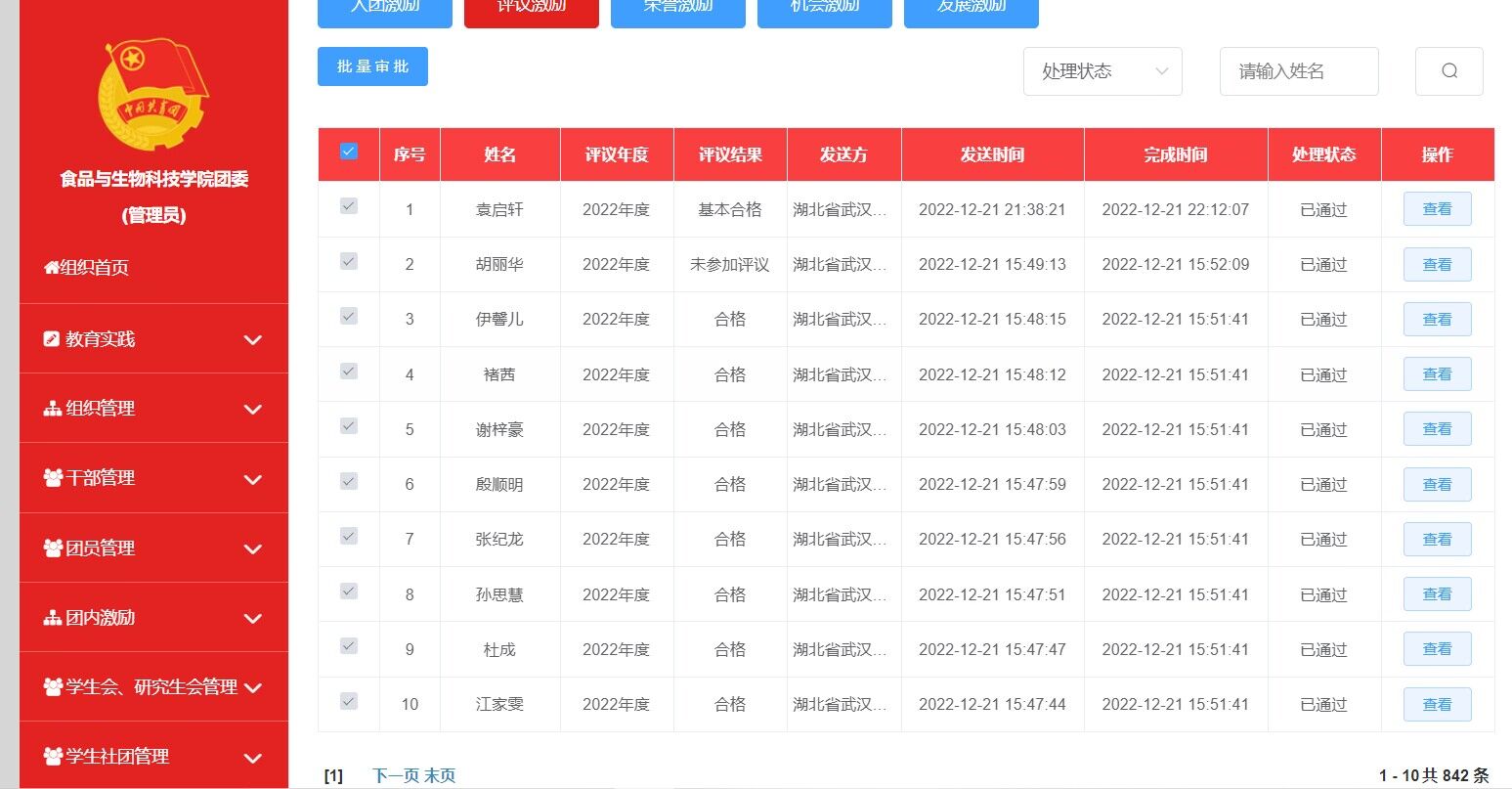Viewport: 1512px width, 789px height.
Task: Click the magnifier search icon button
Action: [1448, 71]
